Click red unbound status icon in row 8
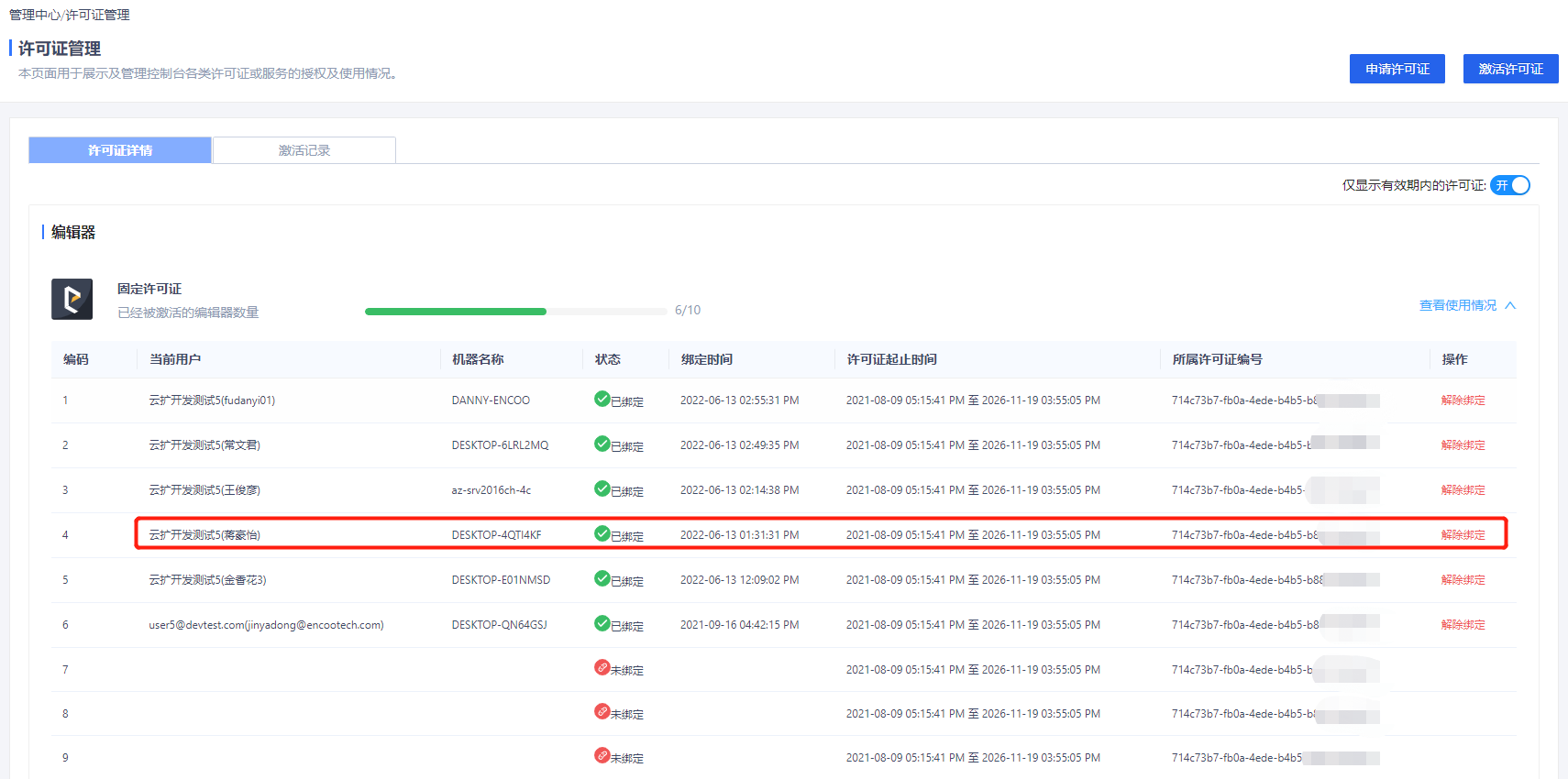Viewport: 1568px width, 779px height. coord(602,711)
